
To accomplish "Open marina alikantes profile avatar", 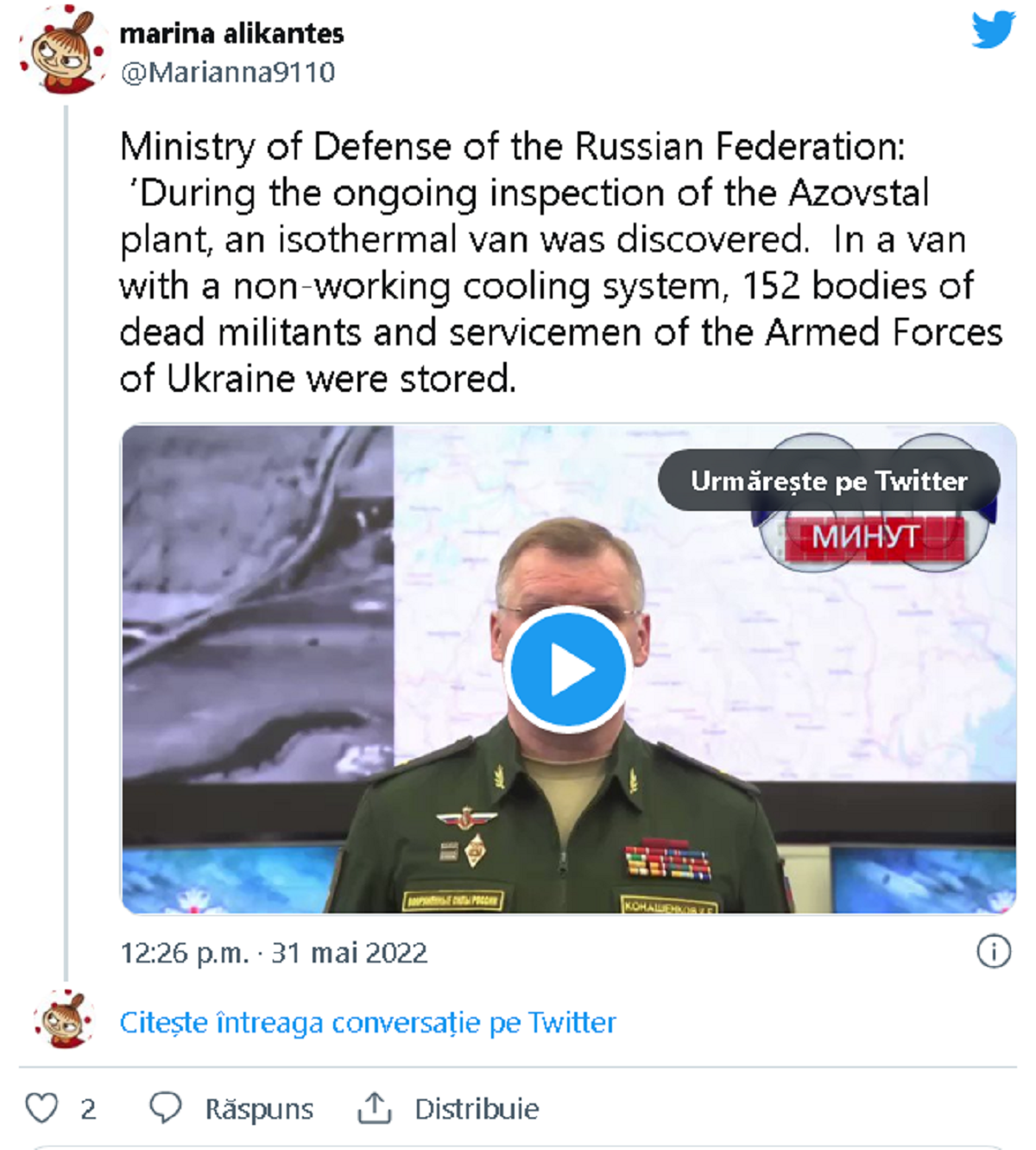I will pyautogui.click(x=63, y=50).
